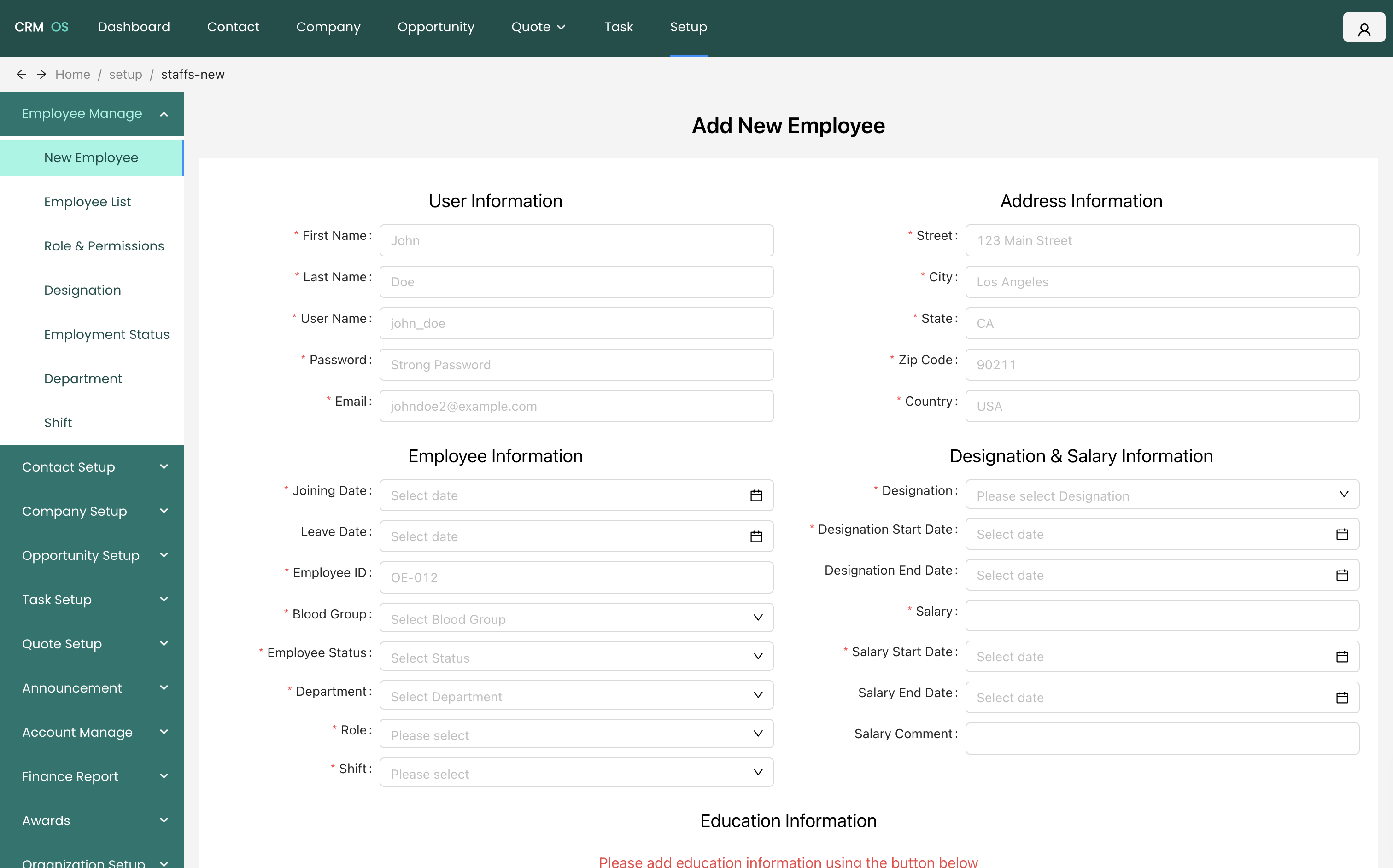Click the Role & Permissions sidebar item

pos(103,246)
